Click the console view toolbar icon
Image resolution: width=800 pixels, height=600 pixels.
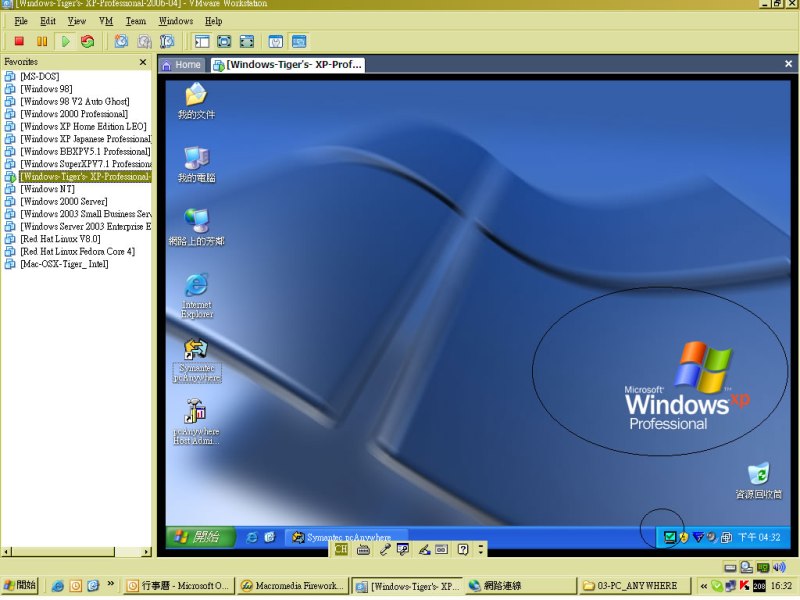299,41
